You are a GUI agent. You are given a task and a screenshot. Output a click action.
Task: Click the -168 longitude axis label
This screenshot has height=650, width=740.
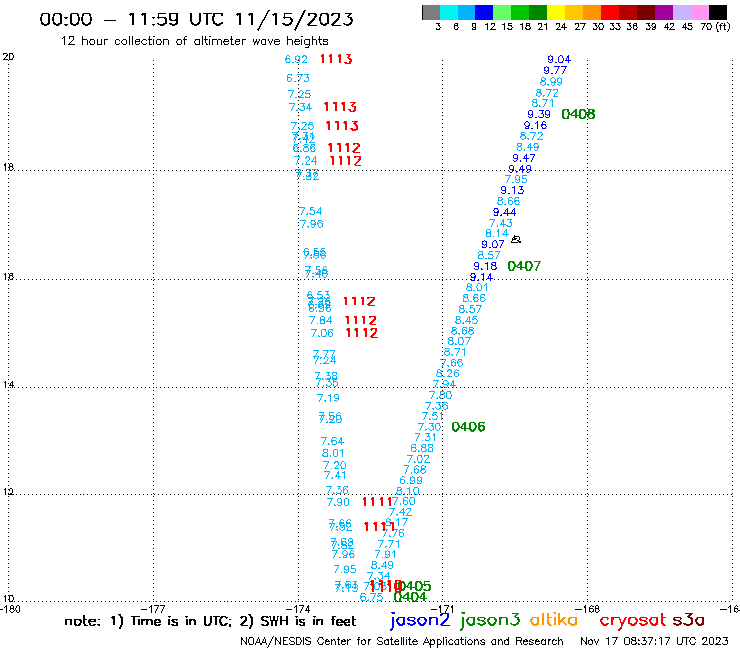tap(590, 609)
